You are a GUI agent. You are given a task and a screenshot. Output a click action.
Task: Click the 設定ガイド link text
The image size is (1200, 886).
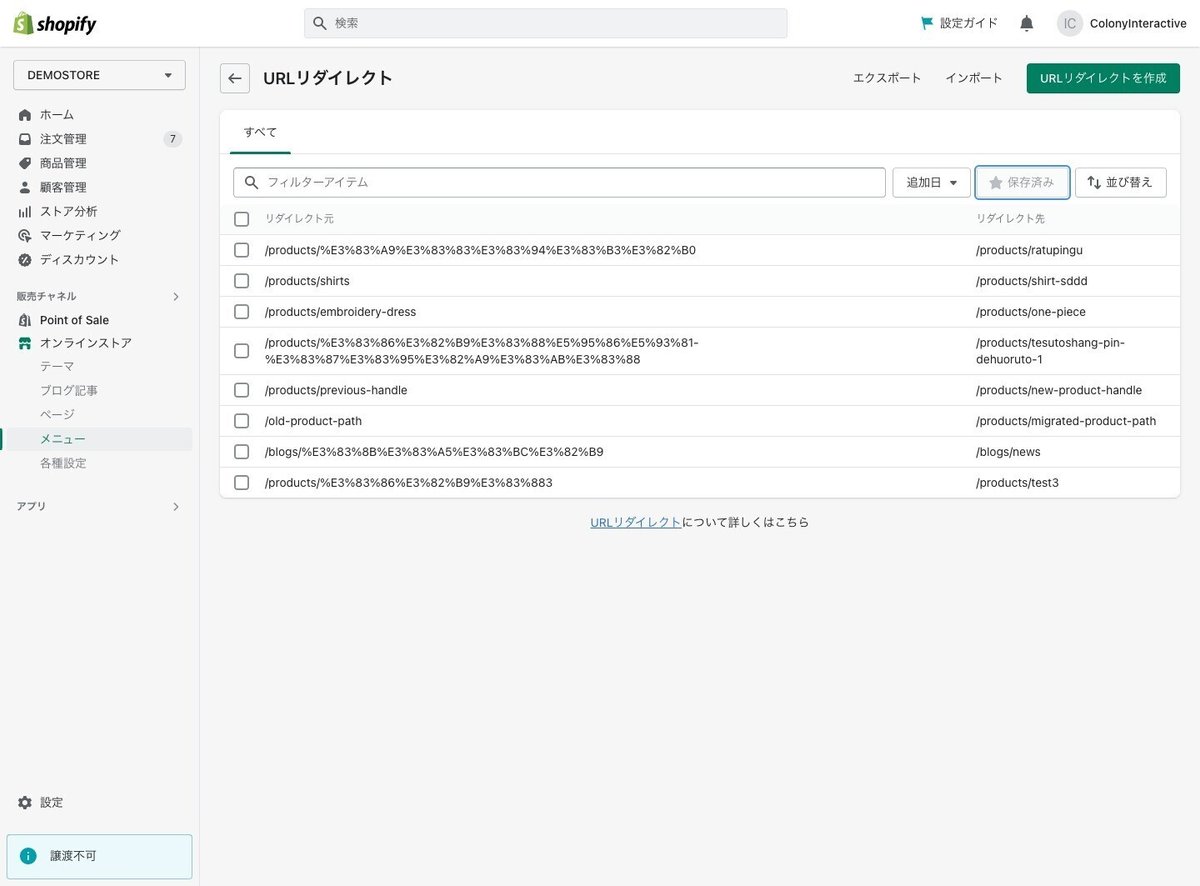969,23
